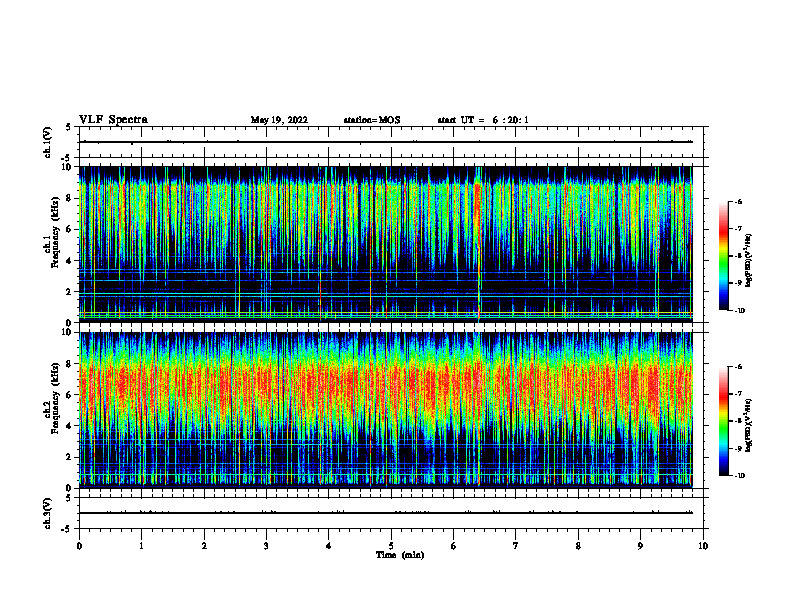Click the ch.1 voltage waveform trace

386,142
